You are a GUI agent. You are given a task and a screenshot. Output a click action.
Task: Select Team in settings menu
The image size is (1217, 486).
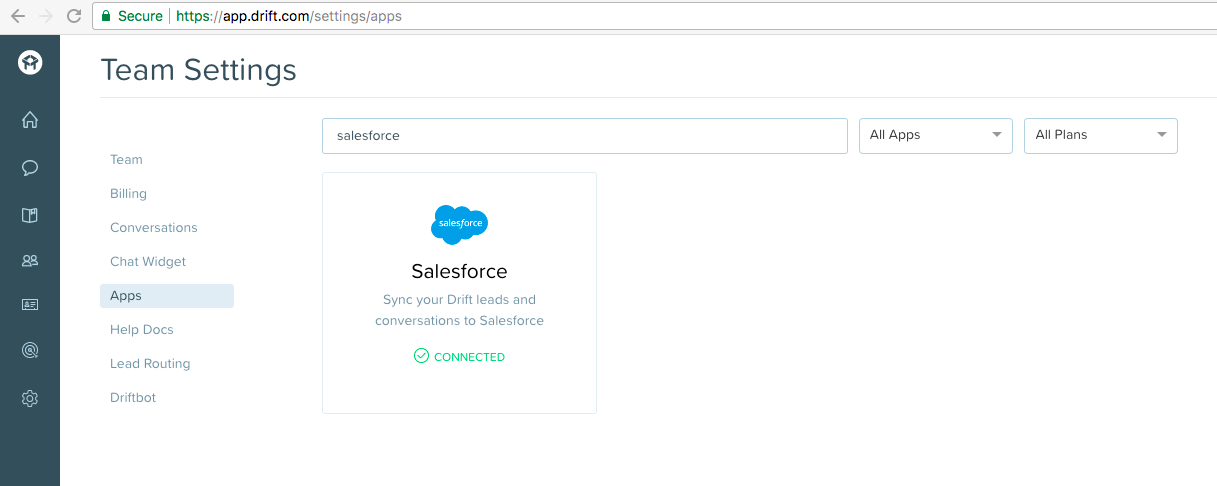click(x=126, y=159)
